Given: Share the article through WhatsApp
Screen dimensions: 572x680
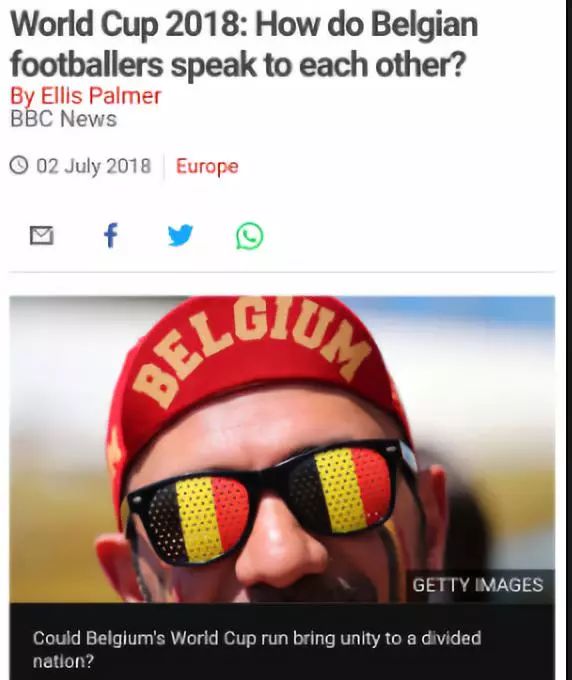Looking at the screenshot, I should 249,236.
